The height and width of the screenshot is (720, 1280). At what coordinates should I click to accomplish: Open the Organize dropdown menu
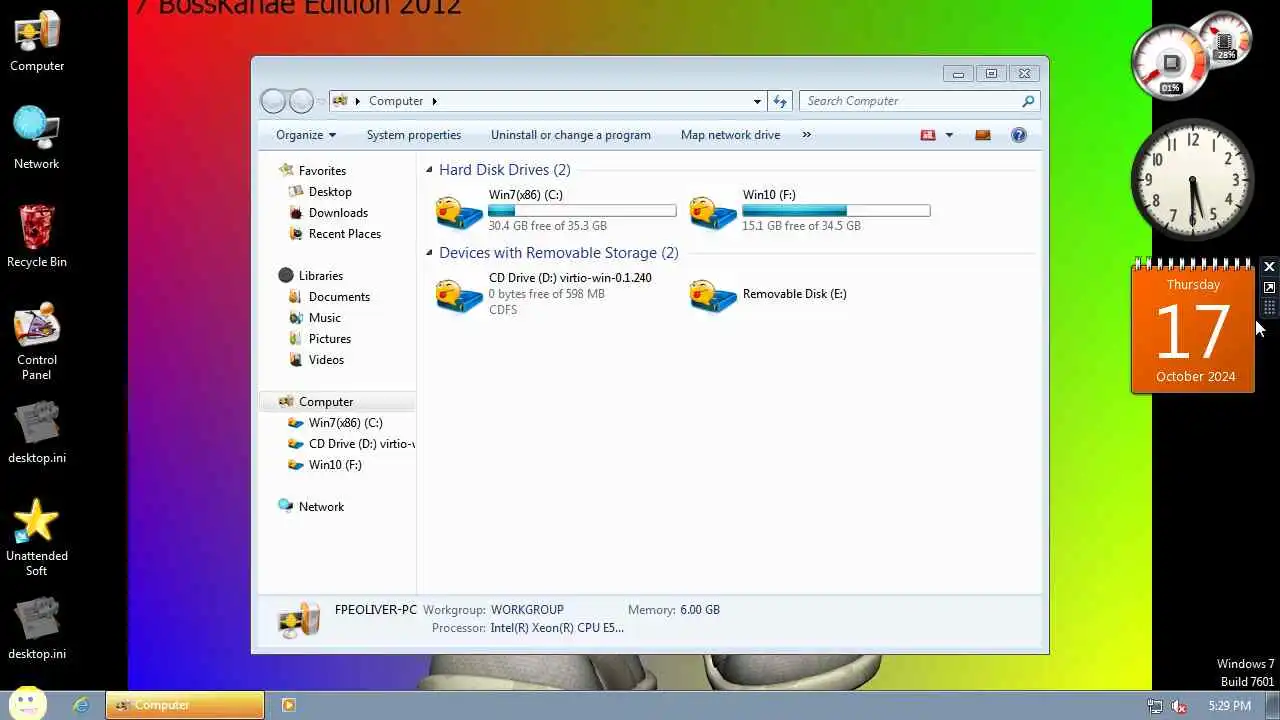click(306, 135)
